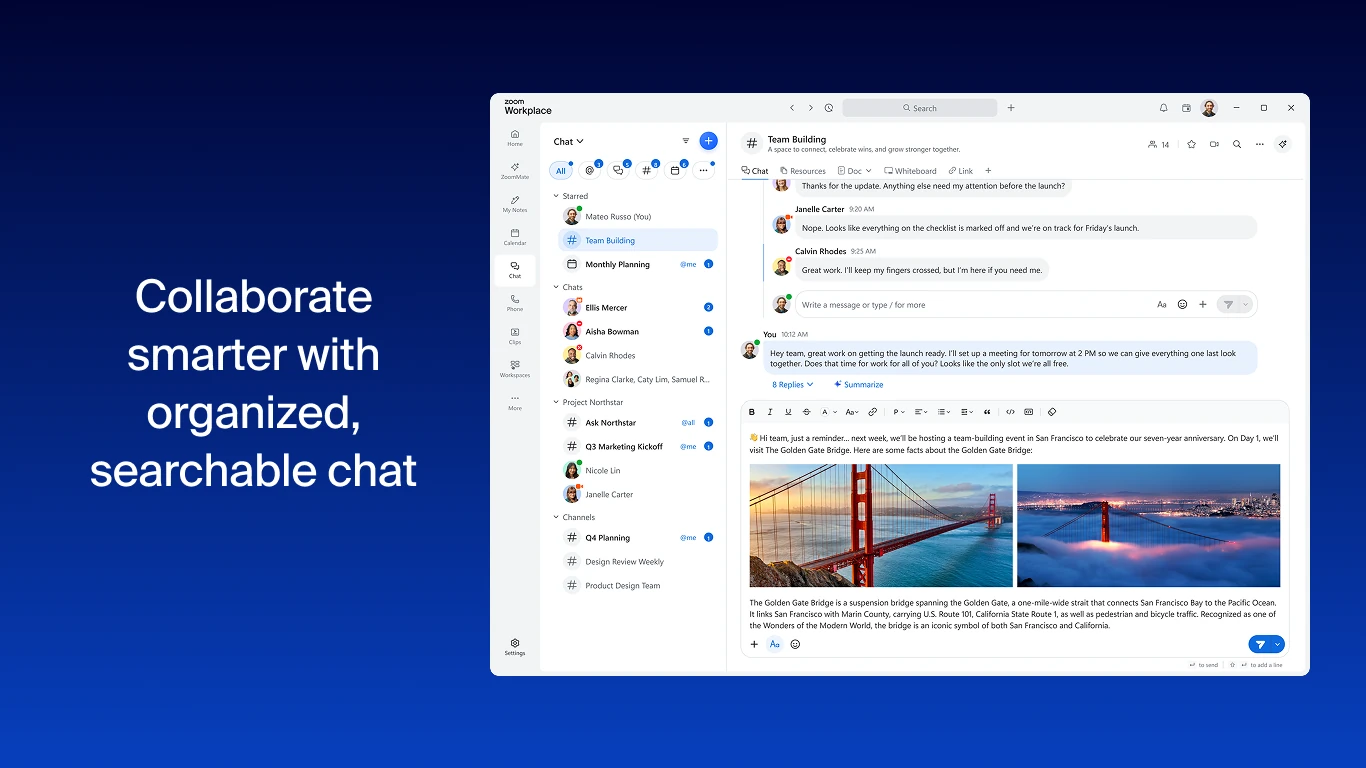Image resolution: width=1366 pixels, height=768 pixels.
Task: Open More options in the sidebar
Action: click(x=515, y=402)
